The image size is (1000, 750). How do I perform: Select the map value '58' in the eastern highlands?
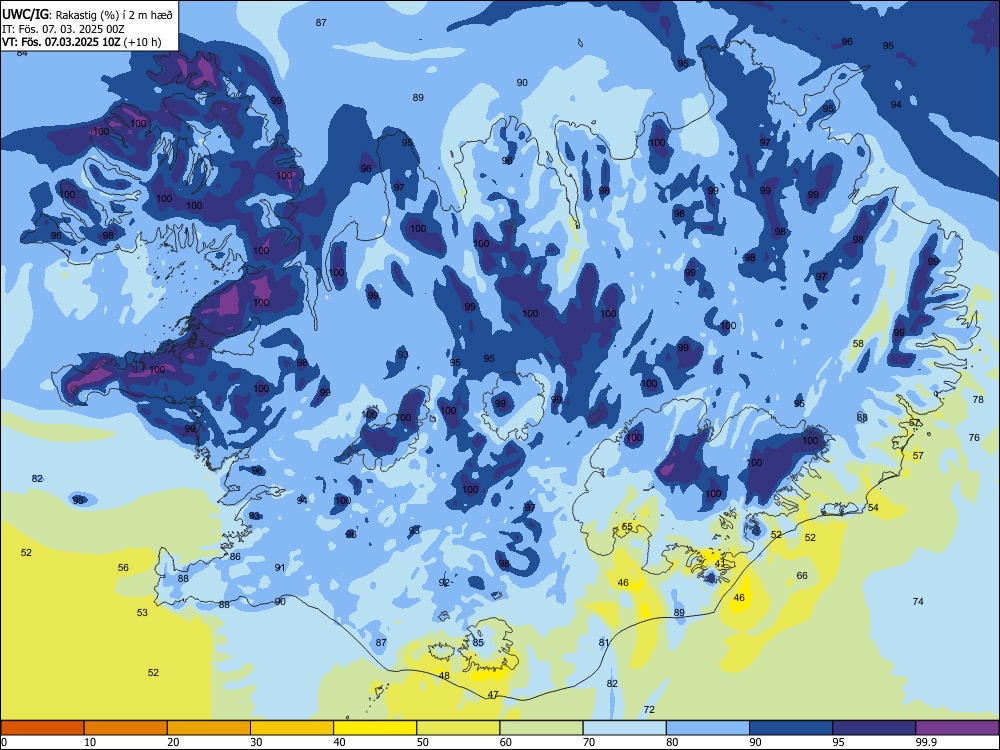tap(858, 343)
